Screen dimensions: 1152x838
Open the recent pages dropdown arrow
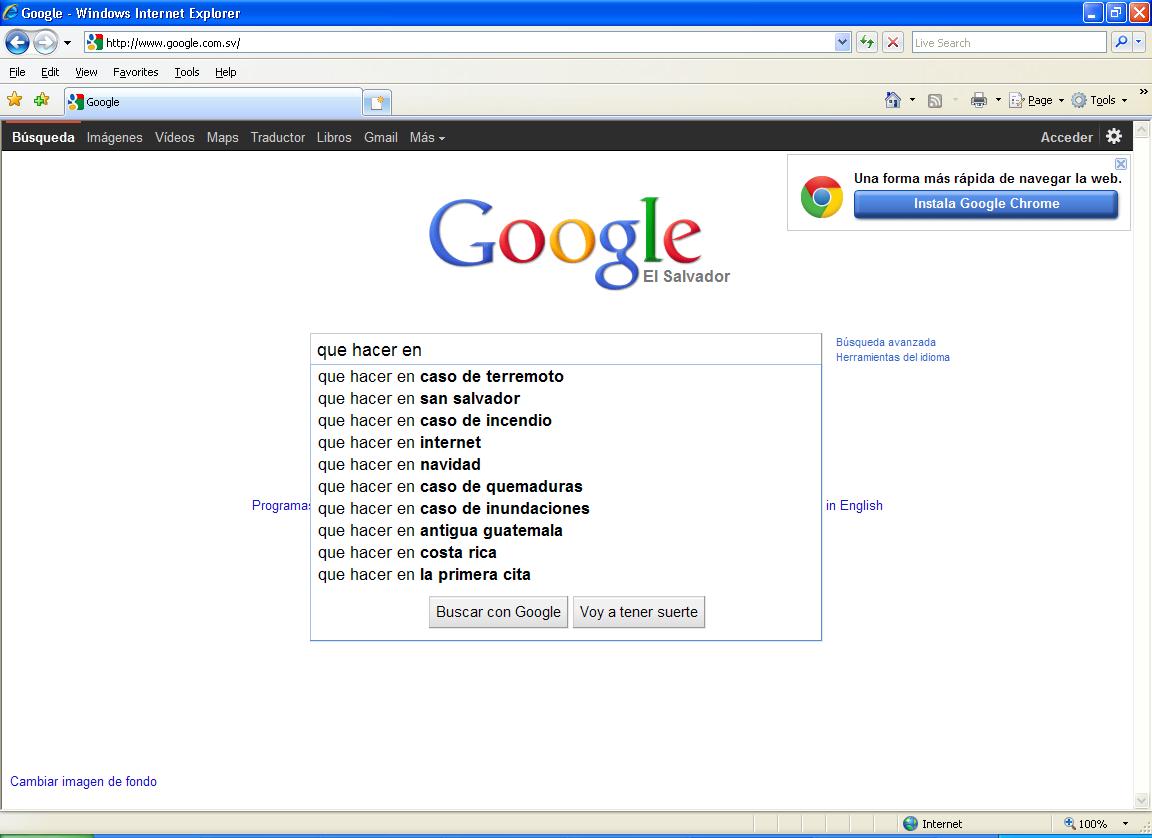pos(68,43)
